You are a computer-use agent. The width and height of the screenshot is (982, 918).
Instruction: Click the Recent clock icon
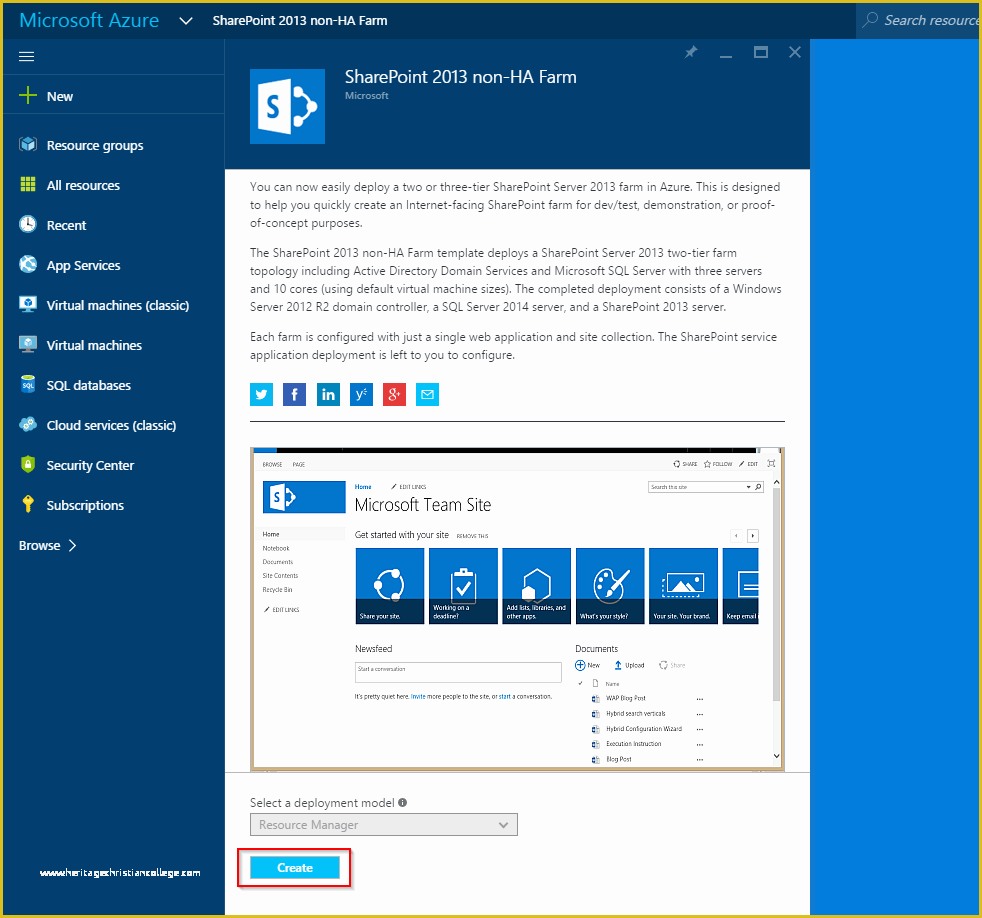pyautogui.click(x=28, y=224)
